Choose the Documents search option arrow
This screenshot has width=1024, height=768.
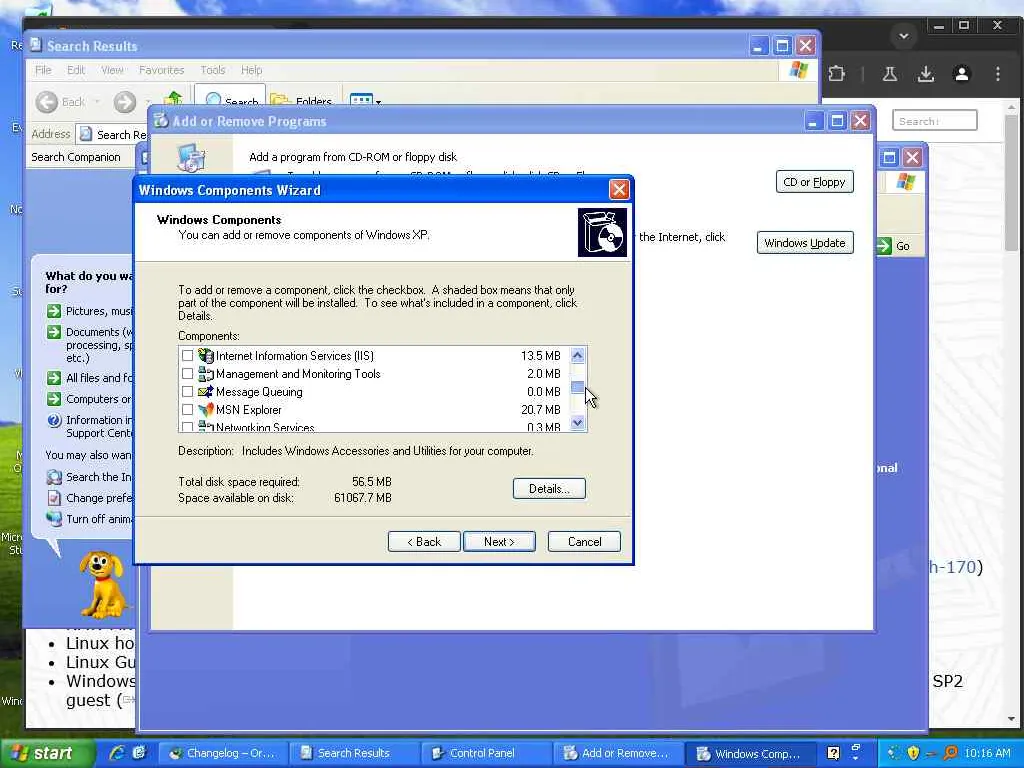(54, 332)
